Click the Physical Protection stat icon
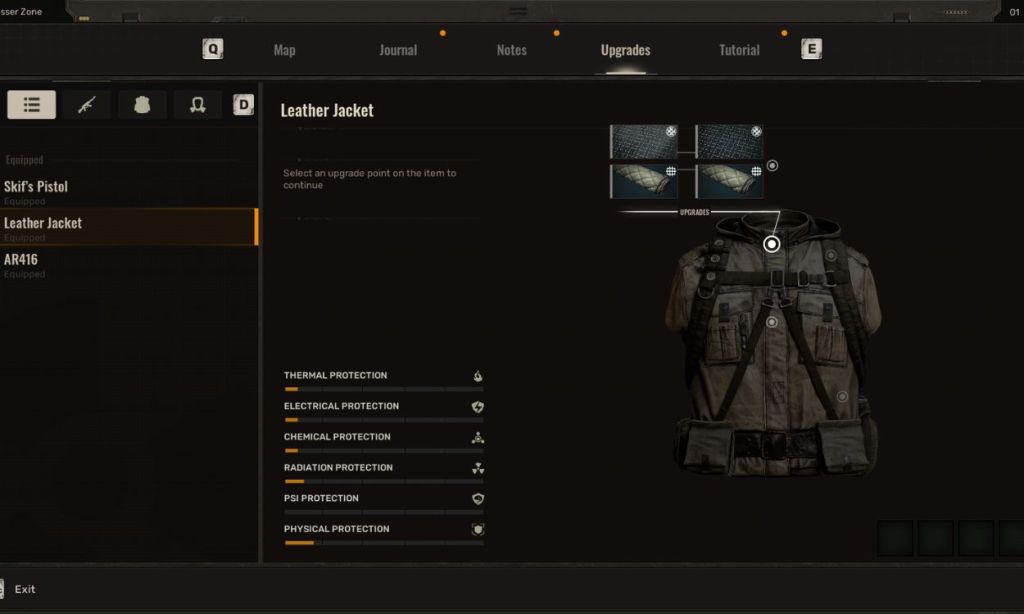Viewport: 1024px width, 614px height. tap(478, 528)
